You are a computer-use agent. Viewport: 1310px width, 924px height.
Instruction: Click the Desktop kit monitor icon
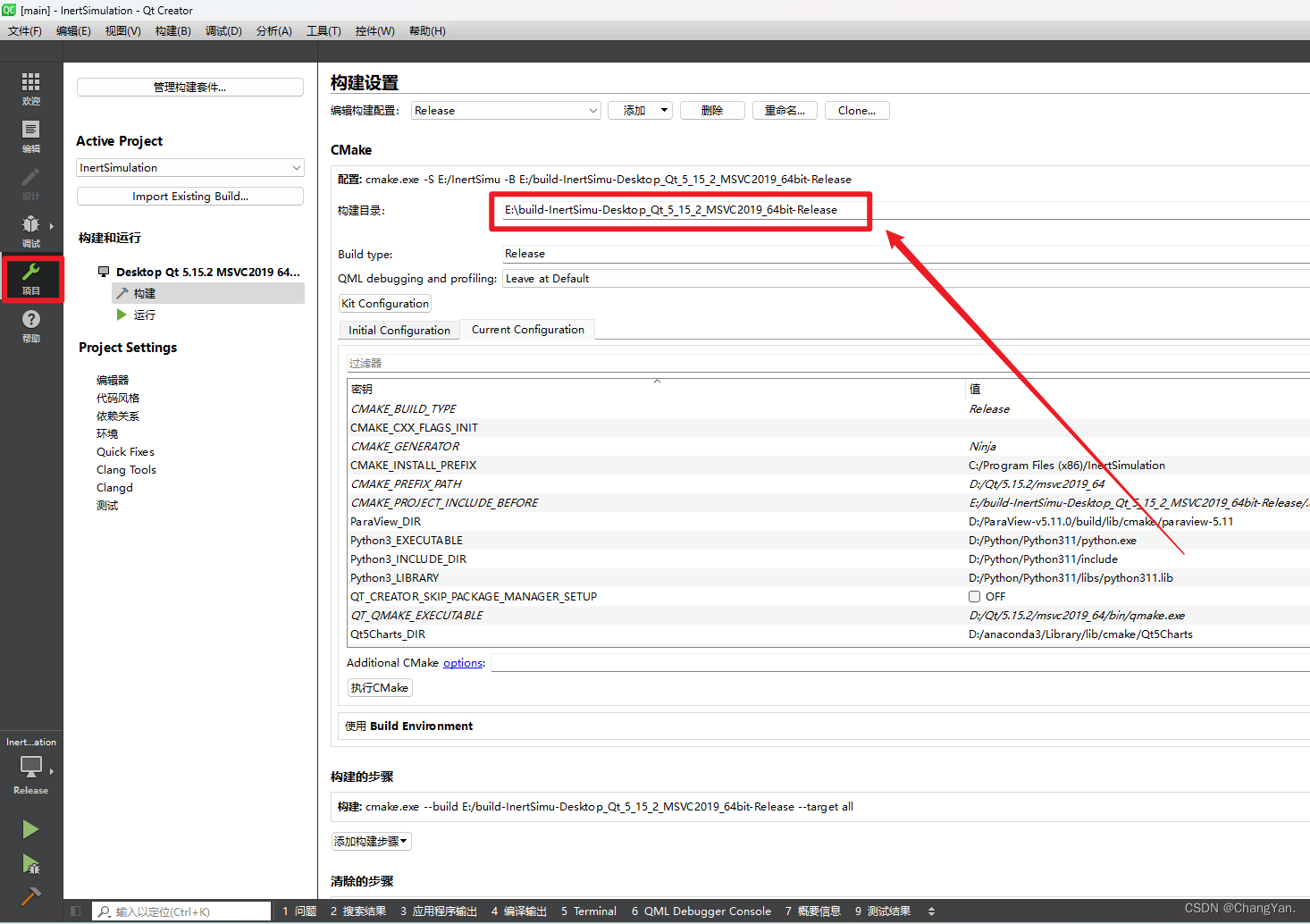click(x=104, y=272)
